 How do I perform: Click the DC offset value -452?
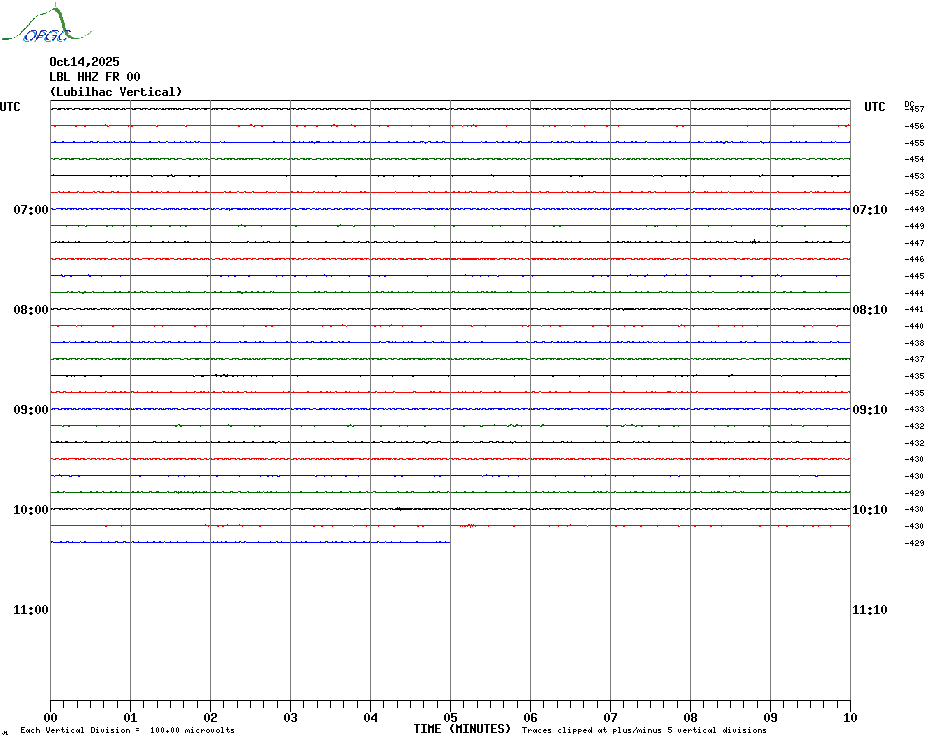(x=915, y=193)
